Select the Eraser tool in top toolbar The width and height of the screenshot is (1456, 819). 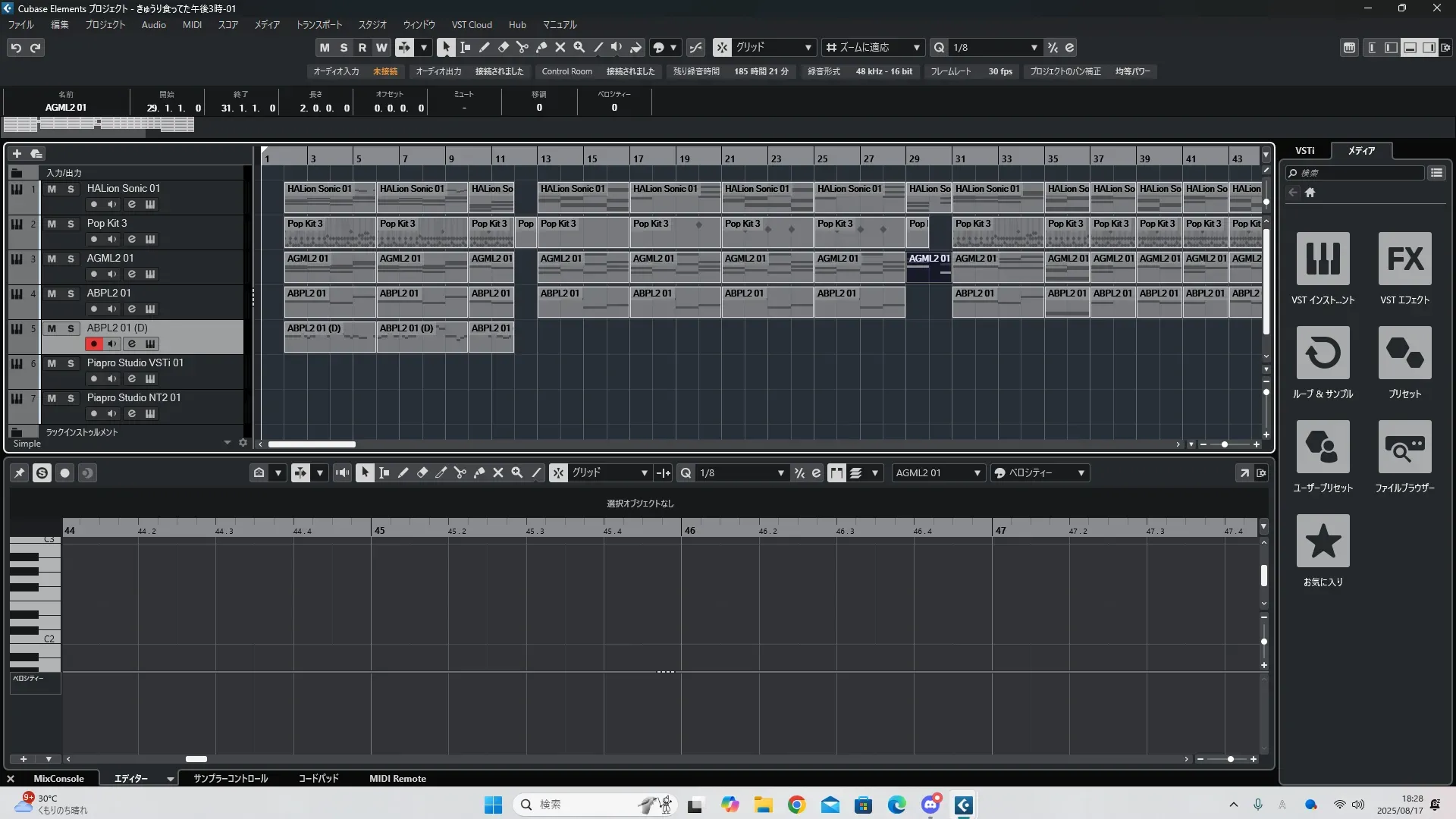click(504, 47)
